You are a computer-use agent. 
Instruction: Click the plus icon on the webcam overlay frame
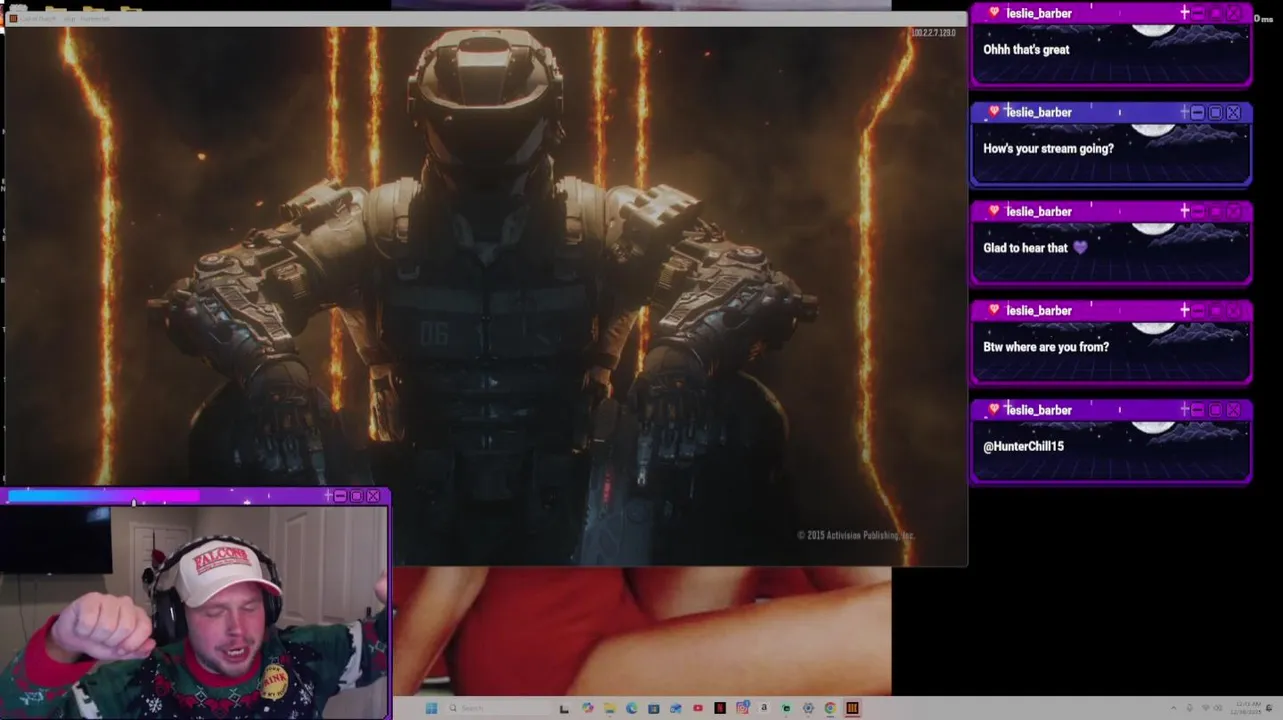click(x=328, y=496)
